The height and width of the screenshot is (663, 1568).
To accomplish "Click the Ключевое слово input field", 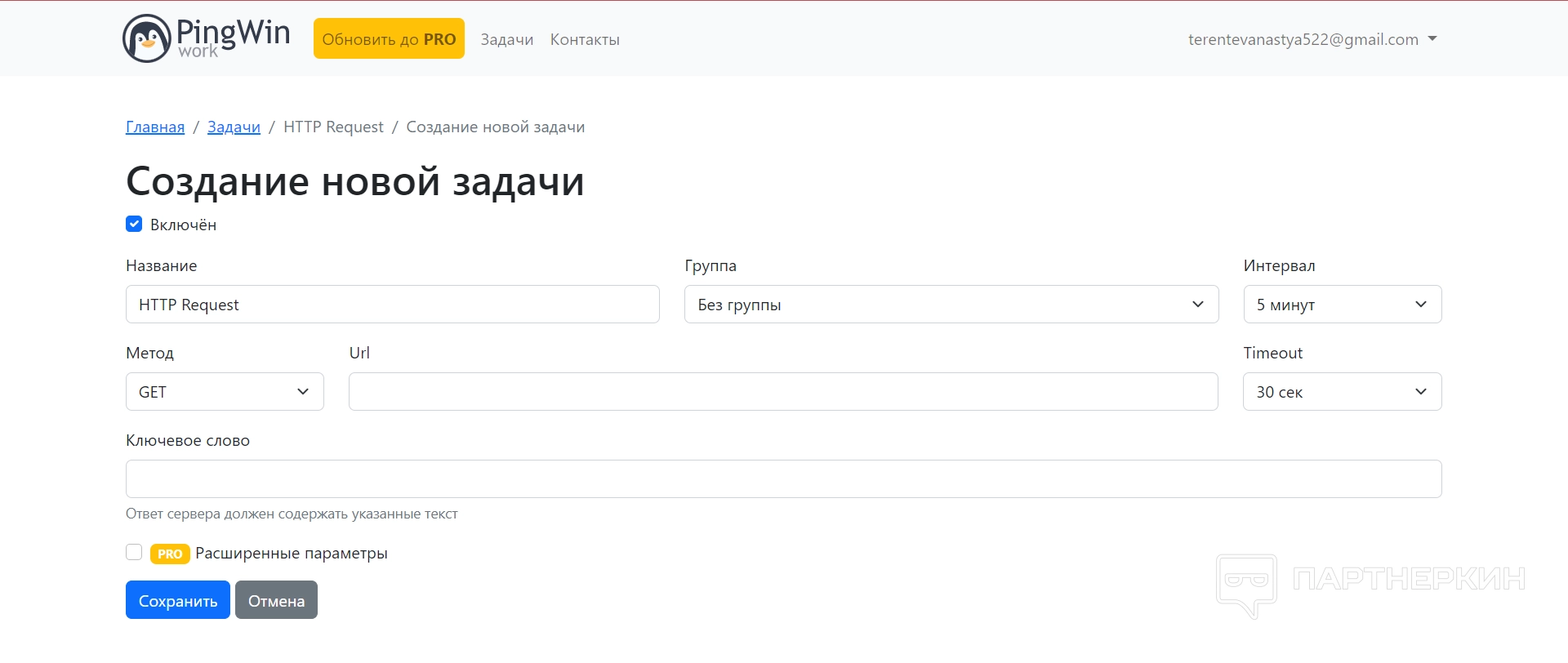I will [784, 479].
